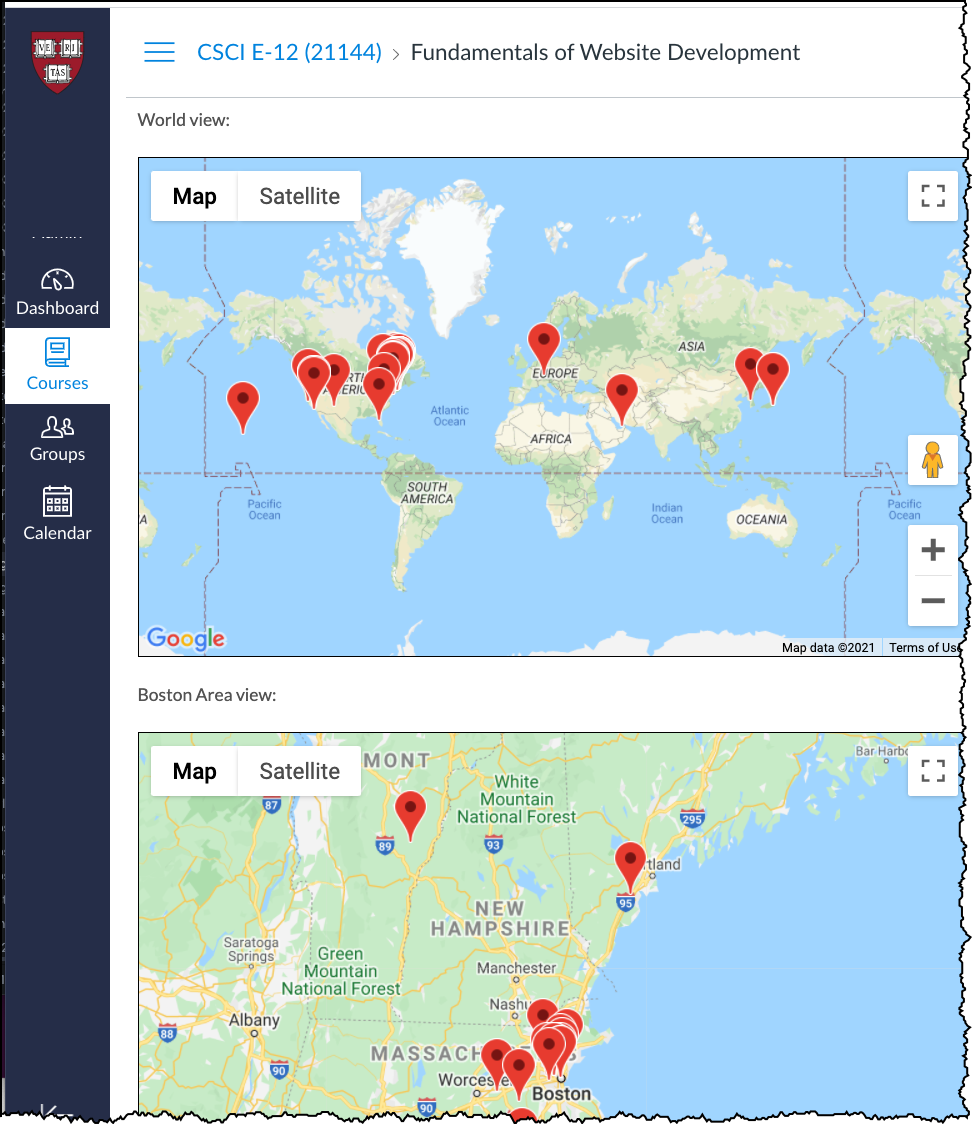Select Map view on Boston Area map
Viewport: 972px width, 1124px height.
point(194,771)
